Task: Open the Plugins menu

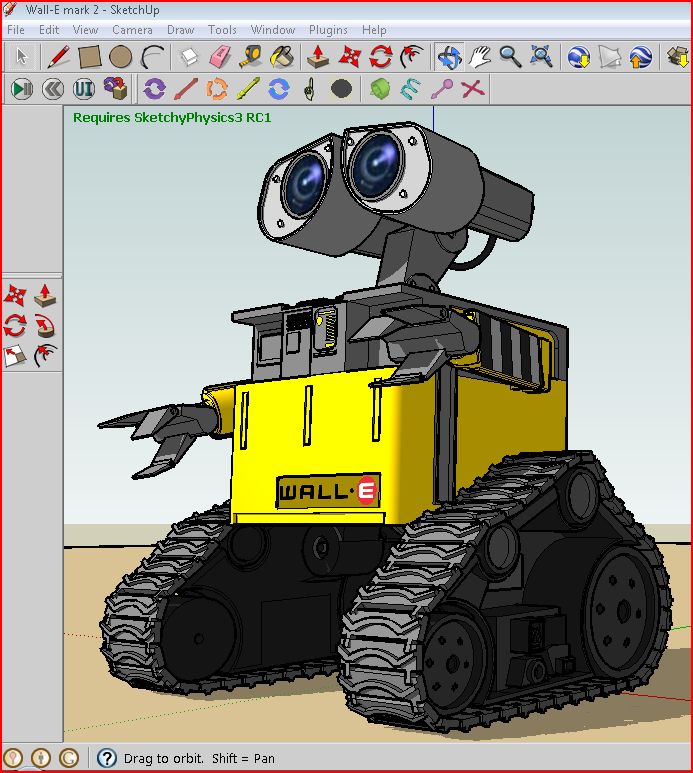Action: pyautogui.click(x=328, y=30)
